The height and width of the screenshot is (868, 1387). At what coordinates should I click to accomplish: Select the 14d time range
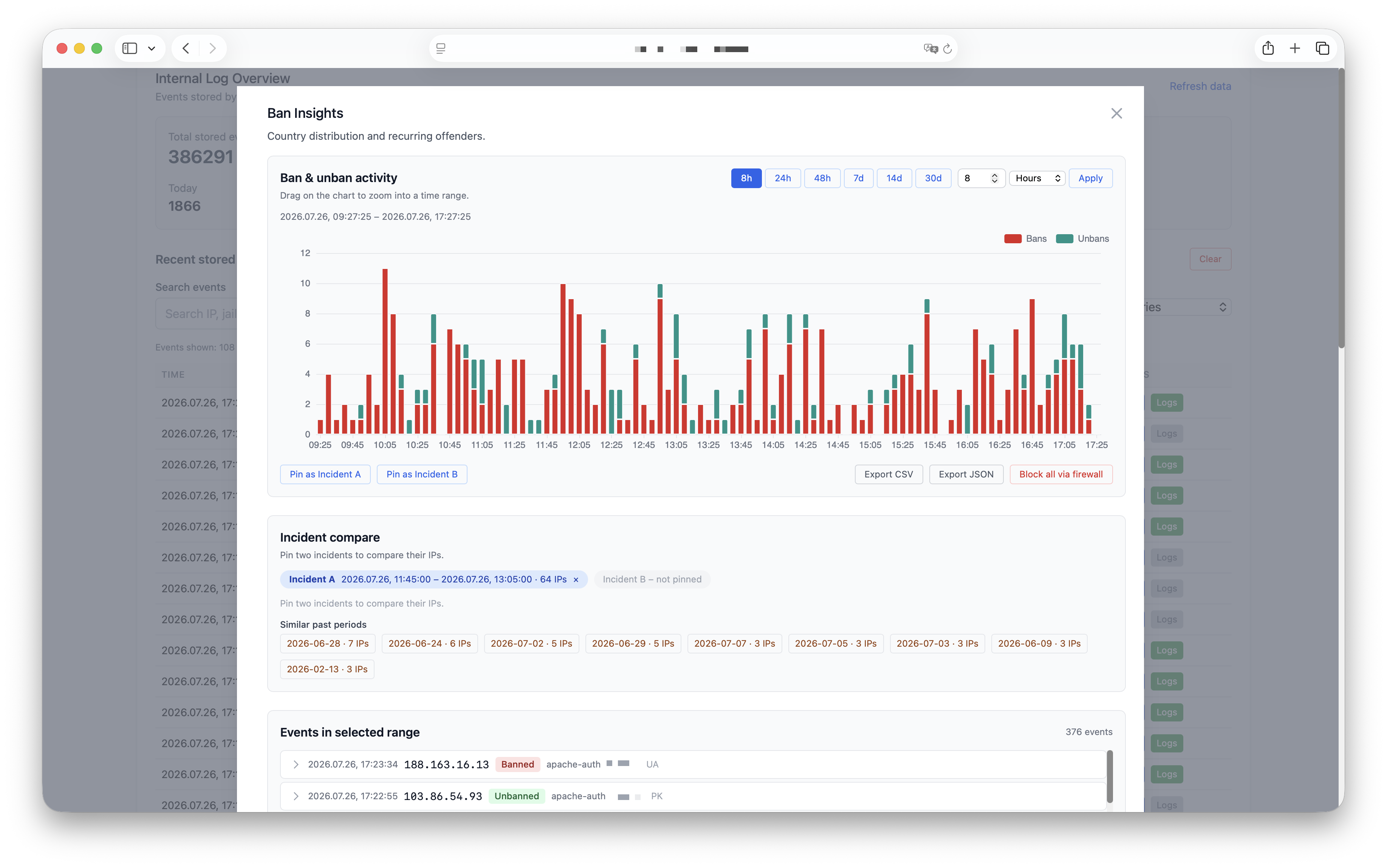click(894, 178)
